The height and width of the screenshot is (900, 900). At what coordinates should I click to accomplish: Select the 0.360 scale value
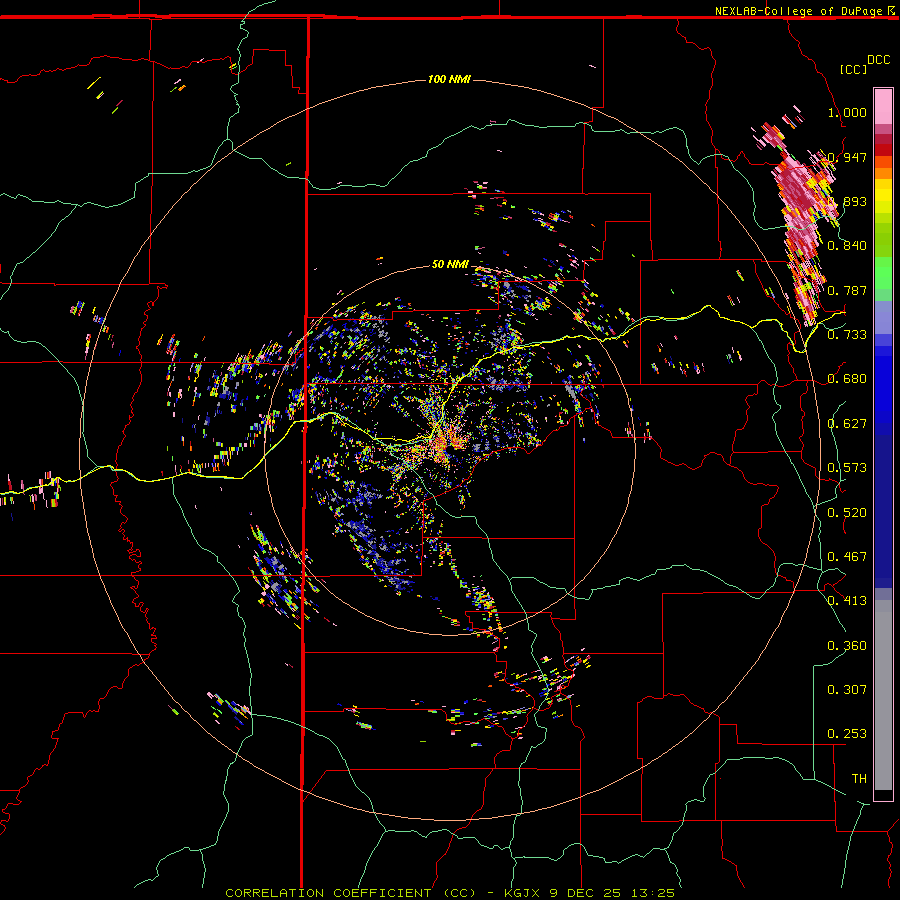pyautogui.click(x=847, y=646)
